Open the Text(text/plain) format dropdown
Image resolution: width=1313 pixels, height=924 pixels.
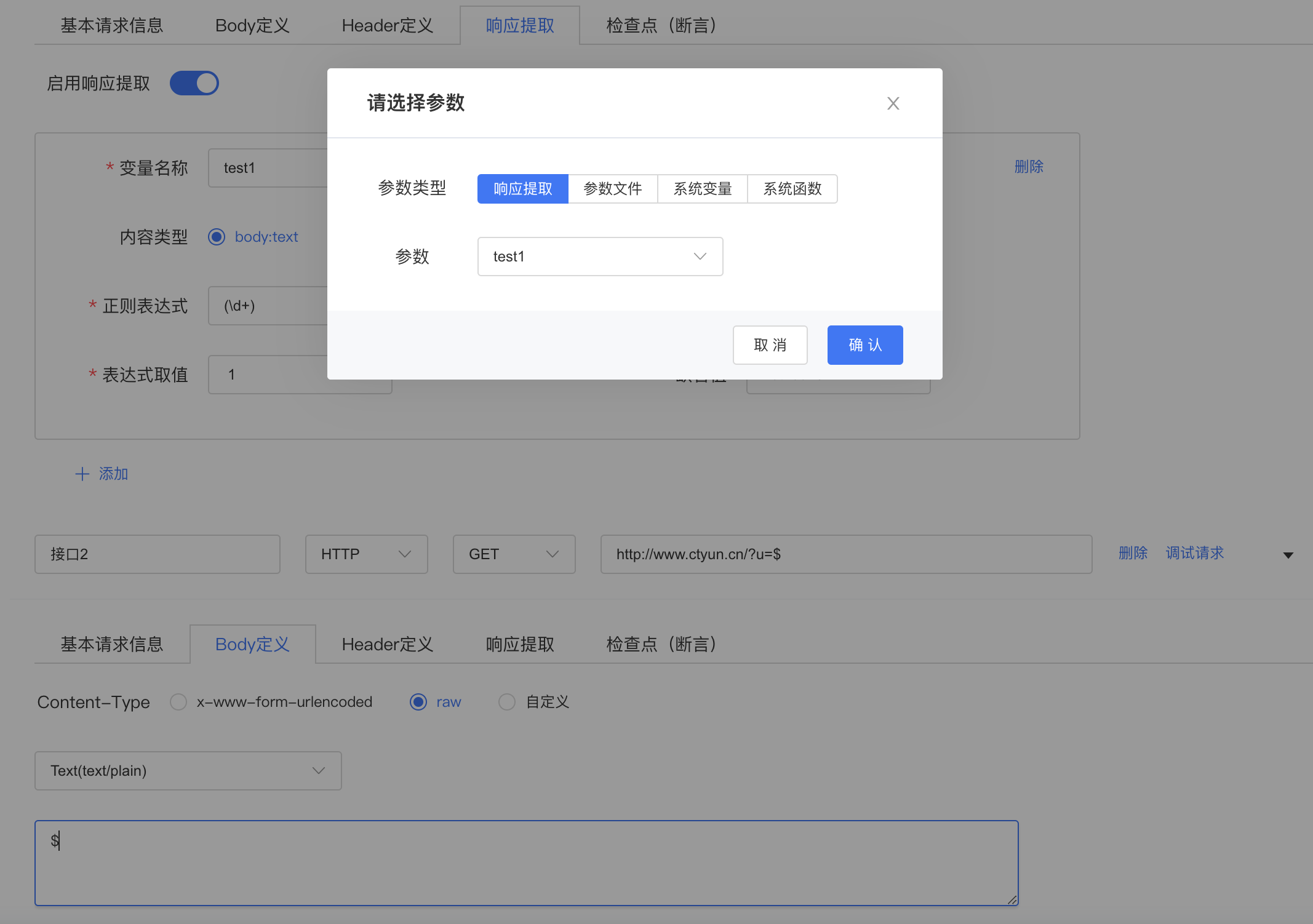point(188,771)
